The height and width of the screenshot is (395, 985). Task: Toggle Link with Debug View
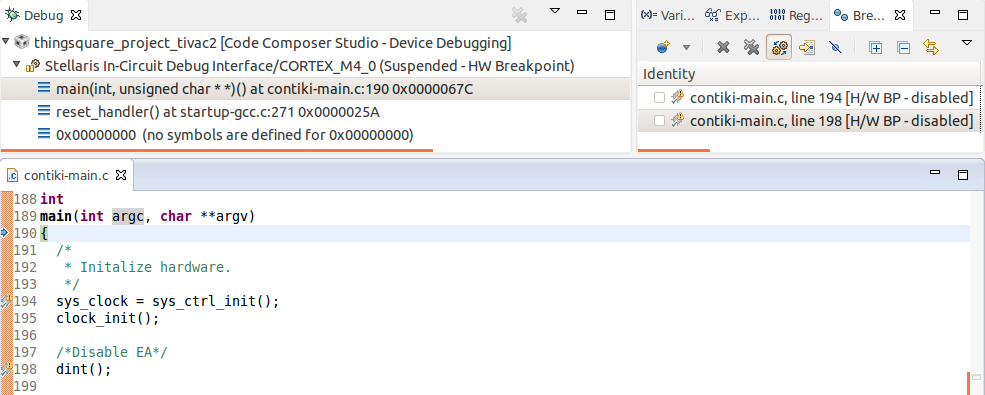[x=931, y=47]
